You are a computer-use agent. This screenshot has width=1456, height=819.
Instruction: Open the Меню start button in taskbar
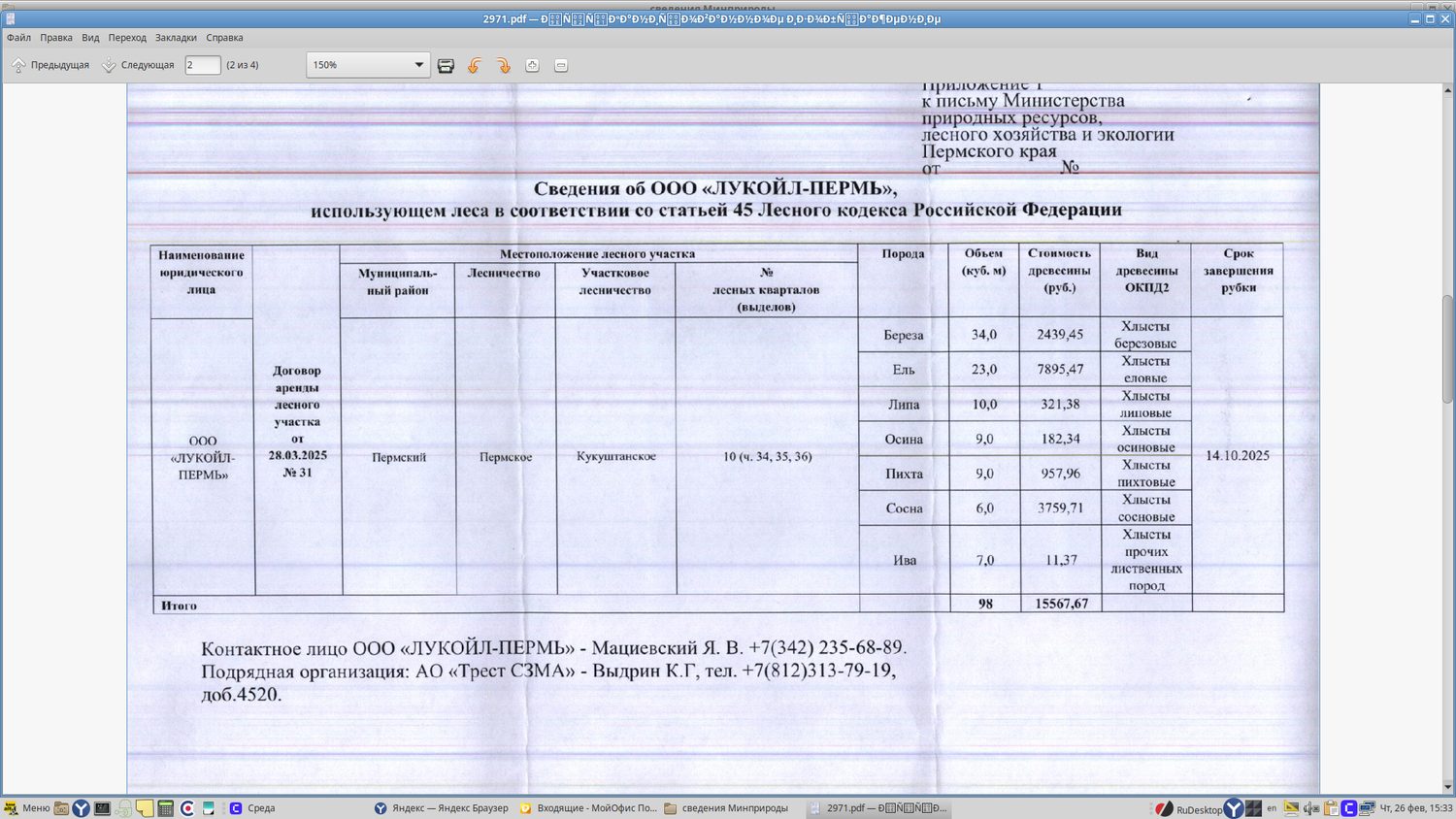pyautogui.click(x=26, y=808)
